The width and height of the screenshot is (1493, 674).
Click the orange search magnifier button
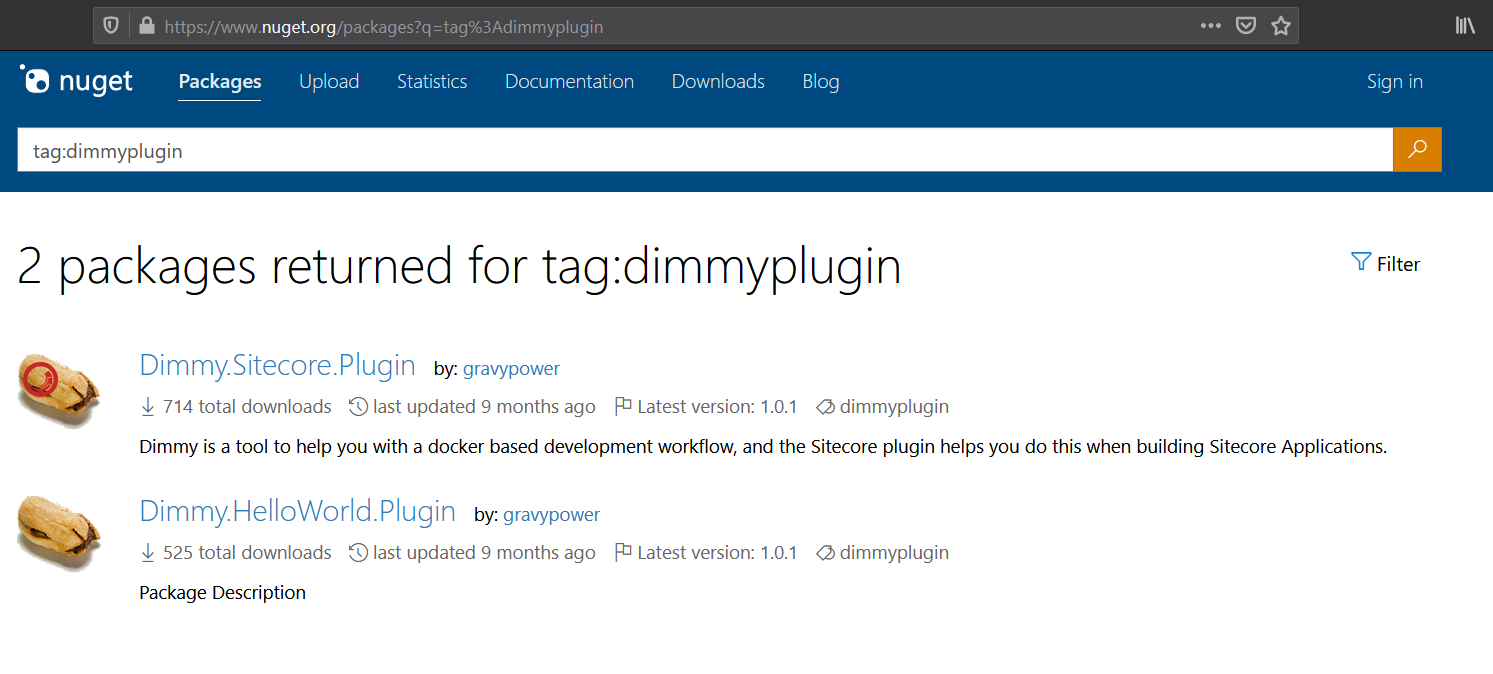coord(1417,150)
